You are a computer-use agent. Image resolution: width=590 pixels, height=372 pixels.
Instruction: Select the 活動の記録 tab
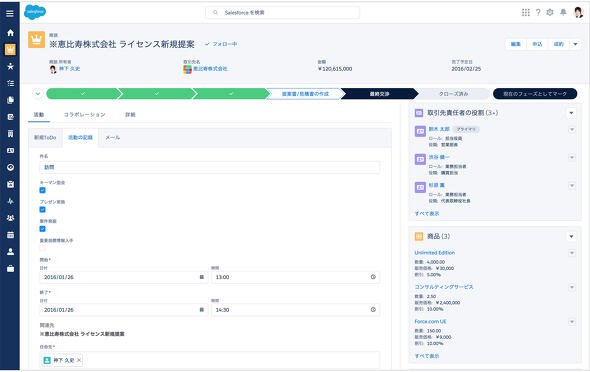(x=80, y=138)
